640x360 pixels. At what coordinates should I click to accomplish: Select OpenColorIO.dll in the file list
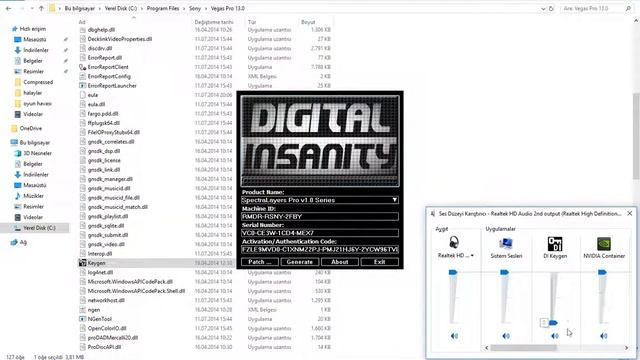click(107, 328)
